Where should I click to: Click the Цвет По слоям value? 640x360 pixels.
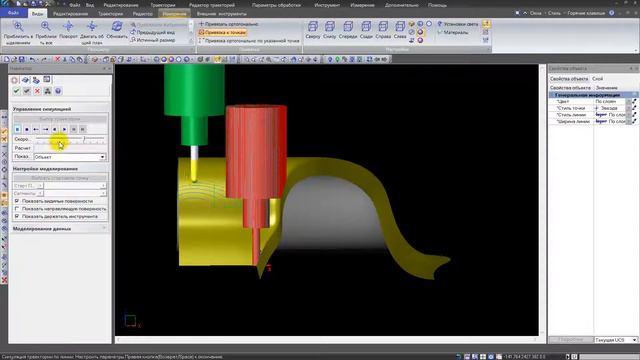(x=609, y=101)
